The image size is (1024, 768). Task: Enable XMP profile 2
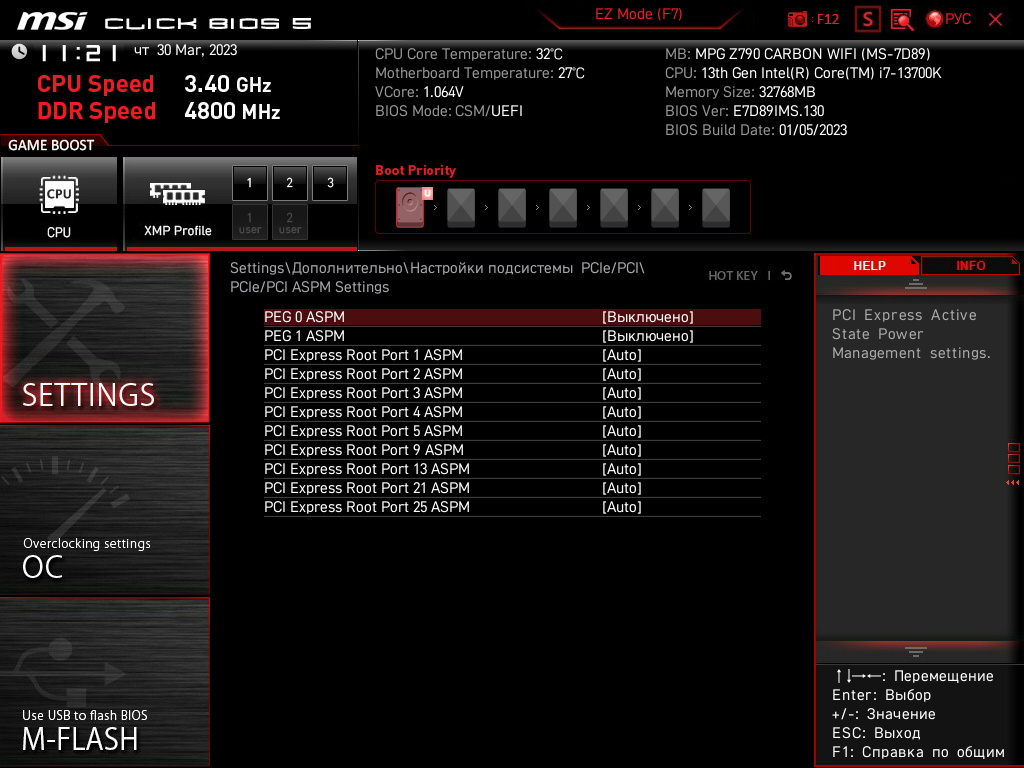(289, 183)
